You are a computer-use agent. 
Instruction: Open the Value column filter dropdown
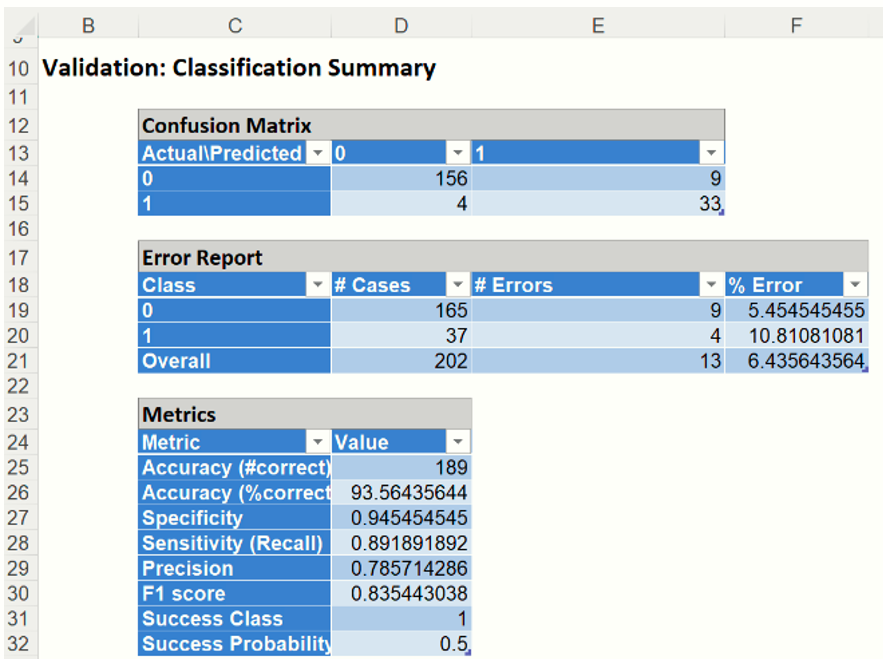tap(458, 442)
